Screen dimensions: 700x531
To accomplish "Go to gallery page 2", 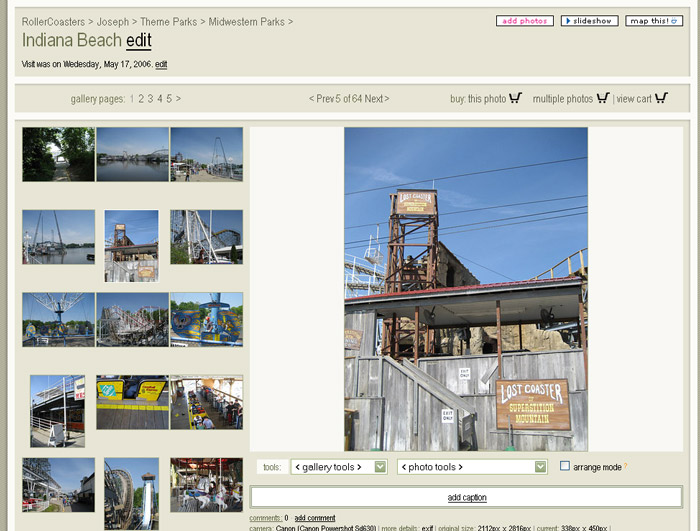I will (x=141, y=99).
